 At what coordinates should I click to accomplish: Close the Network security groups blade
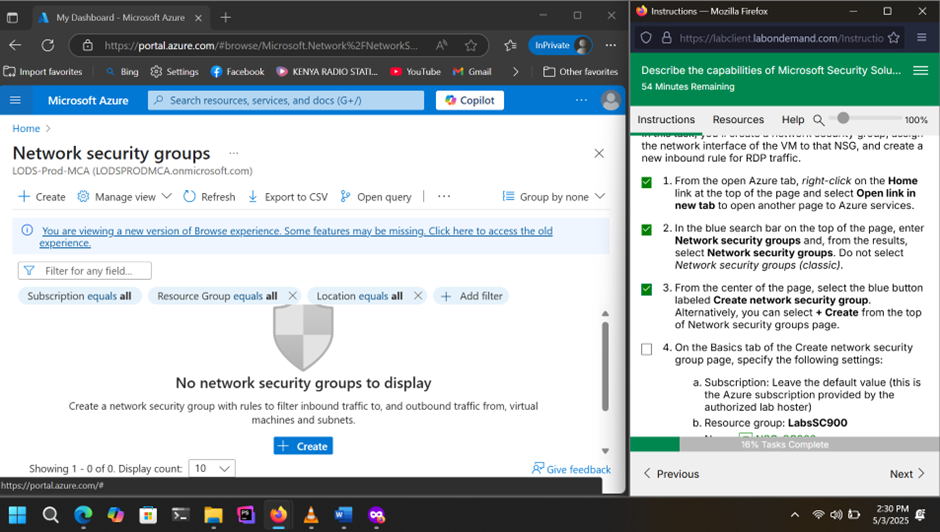pyautogui.click(x=599, y=154)
